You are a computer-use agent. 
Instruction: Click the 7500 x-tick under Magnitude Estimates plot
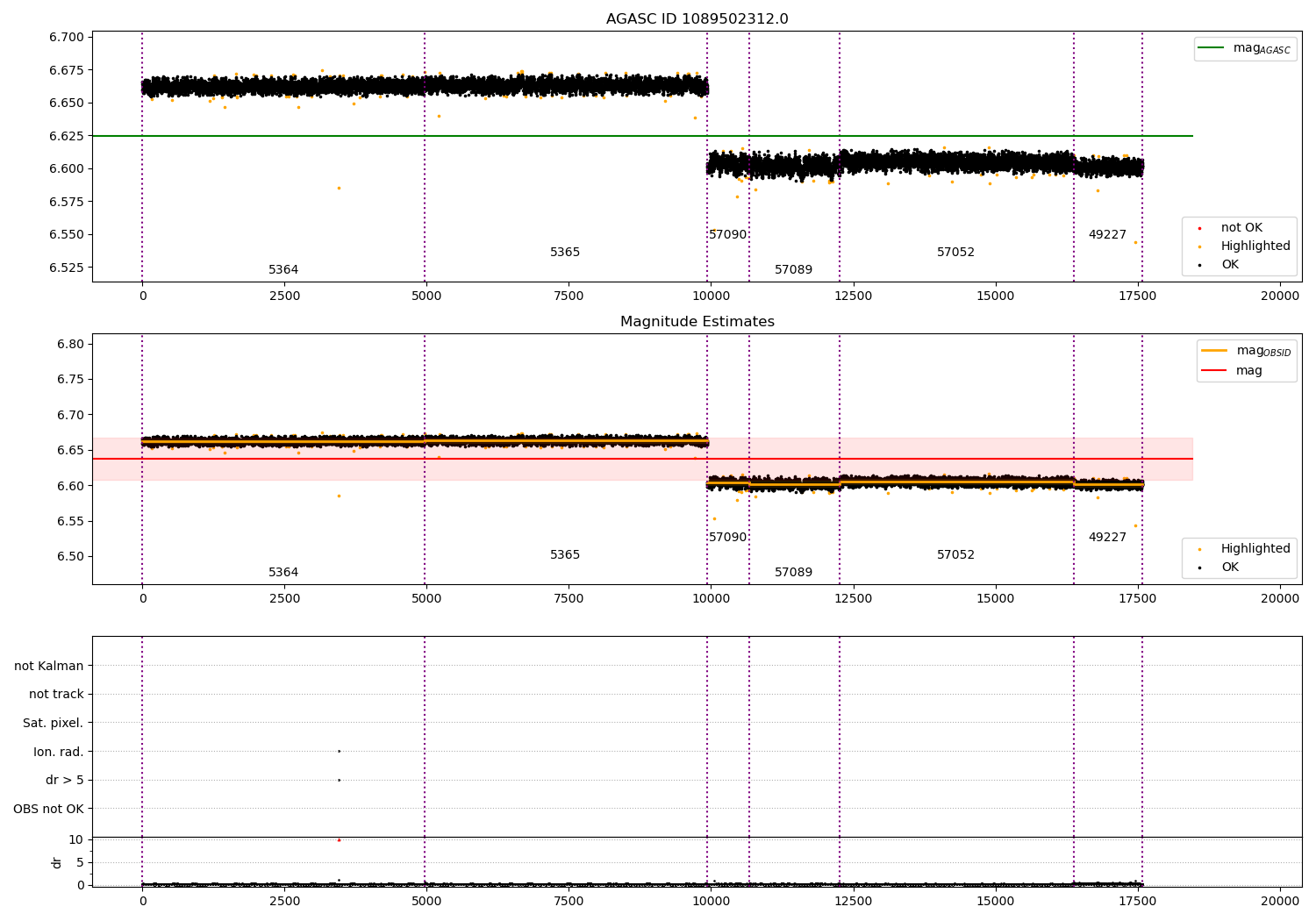[569, 599]
